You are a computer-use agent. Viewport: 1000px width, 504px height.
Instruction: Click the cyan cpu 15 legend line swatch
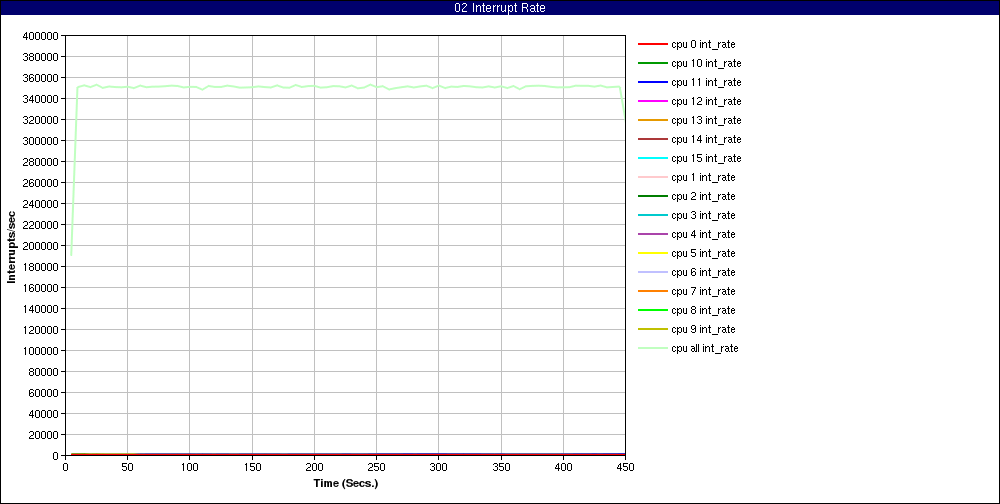(x=652, y=158)
